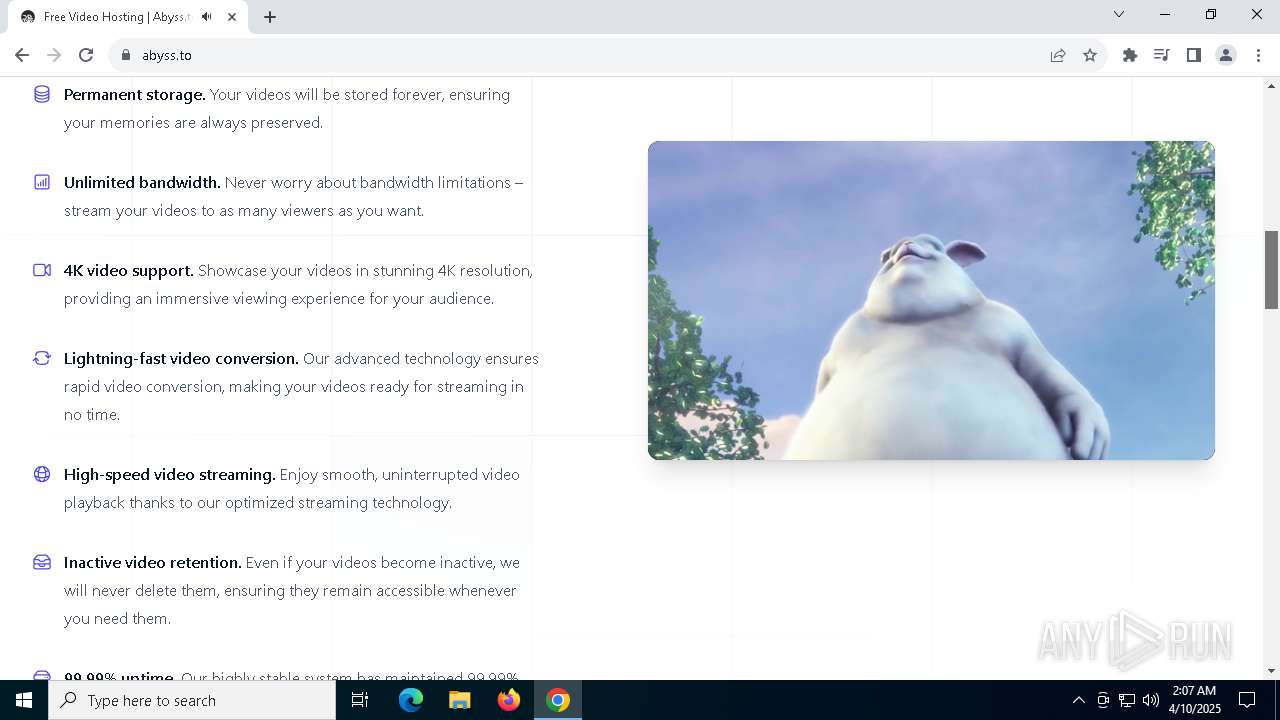Open the taskbar clock showing 2:07 AM
Viewport: 1280px width, 720px height.
1196,700
